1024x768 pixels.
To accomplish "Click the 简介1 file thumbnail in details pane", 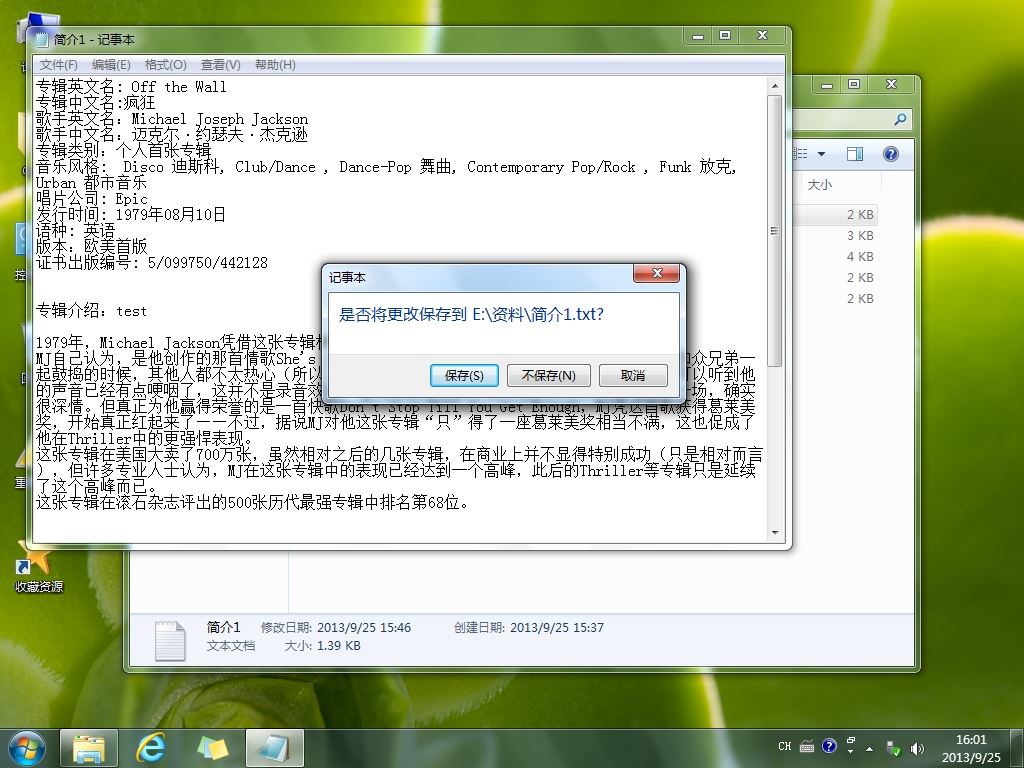I will (x=170, y=640).
